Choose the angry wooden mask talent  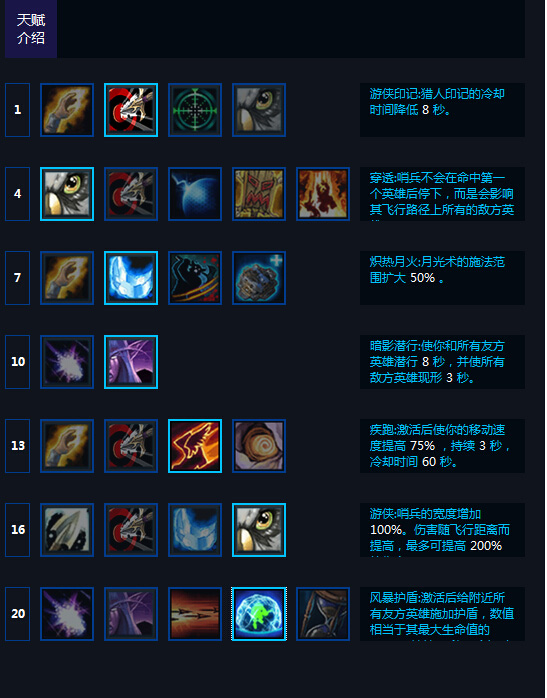click(259, 194)
